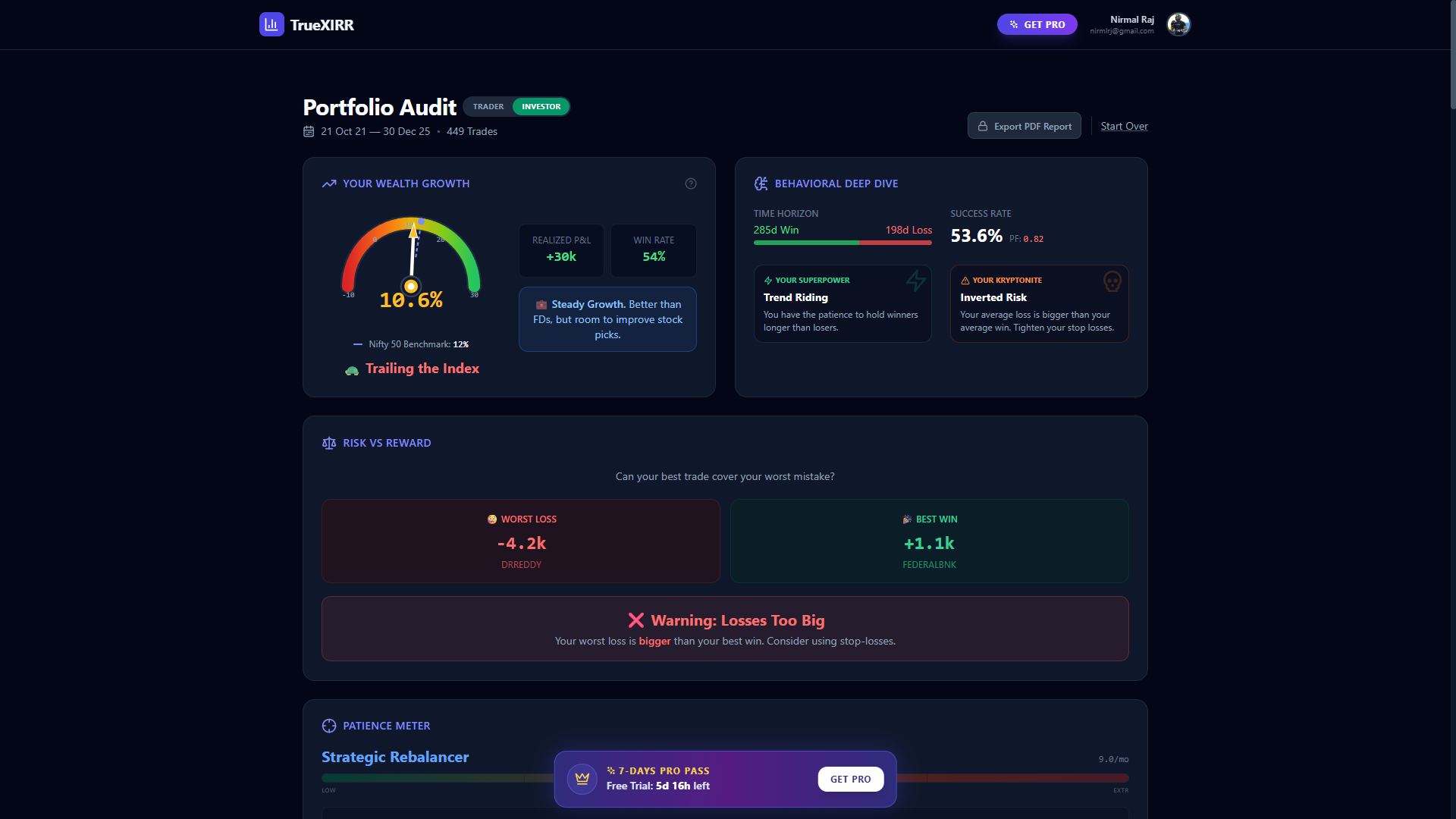Click the scales icon next to Risk vs Reward
Image resolution: width=1456 pixels, height=819 pixels.
(x=329, y=443)
